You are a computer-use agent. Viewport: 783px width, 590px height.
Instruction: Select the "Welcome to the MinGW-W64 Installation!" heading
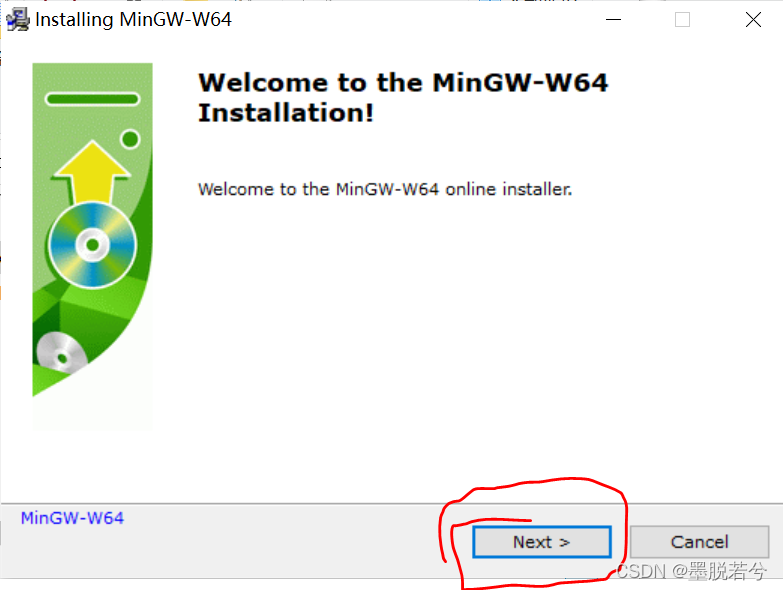(403, 97)
